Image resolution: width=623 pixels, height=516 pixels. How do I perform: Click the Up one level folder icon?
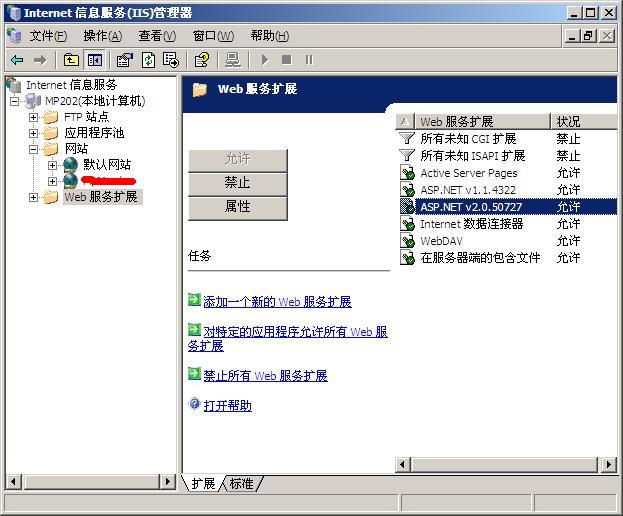point(72,60)
